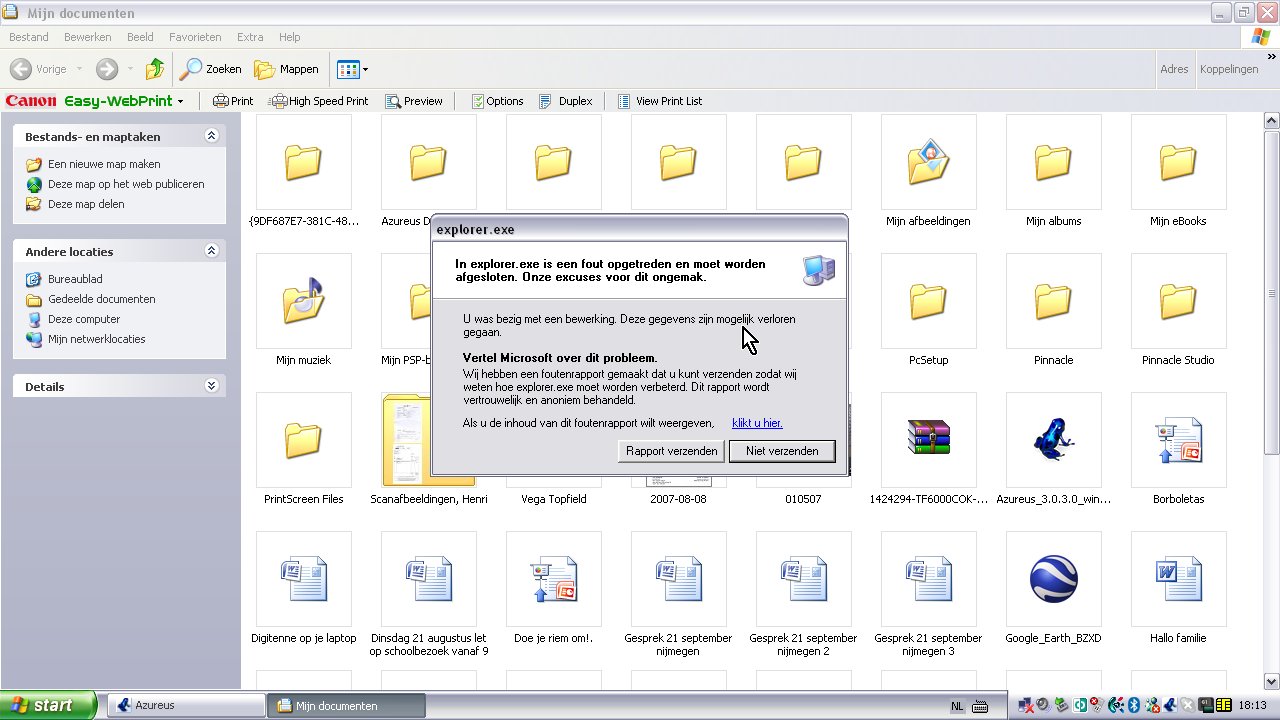Select the PcSetup folder

point(928,301)
